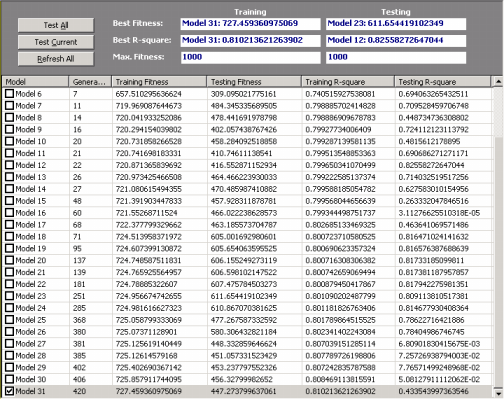The image size is (504, 399).
Task: Click training R-square 0.810213621263902 in table
Action: click(340, 391)
